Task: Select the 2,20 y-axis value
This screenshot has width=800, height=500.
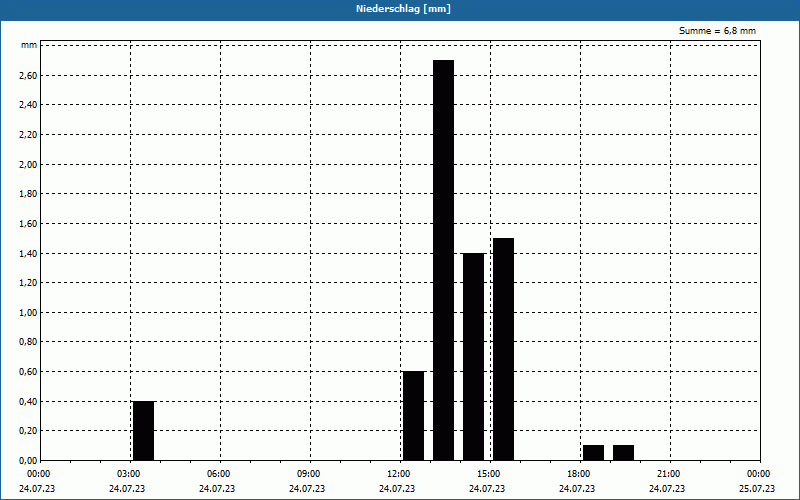Action: [28, 135]
